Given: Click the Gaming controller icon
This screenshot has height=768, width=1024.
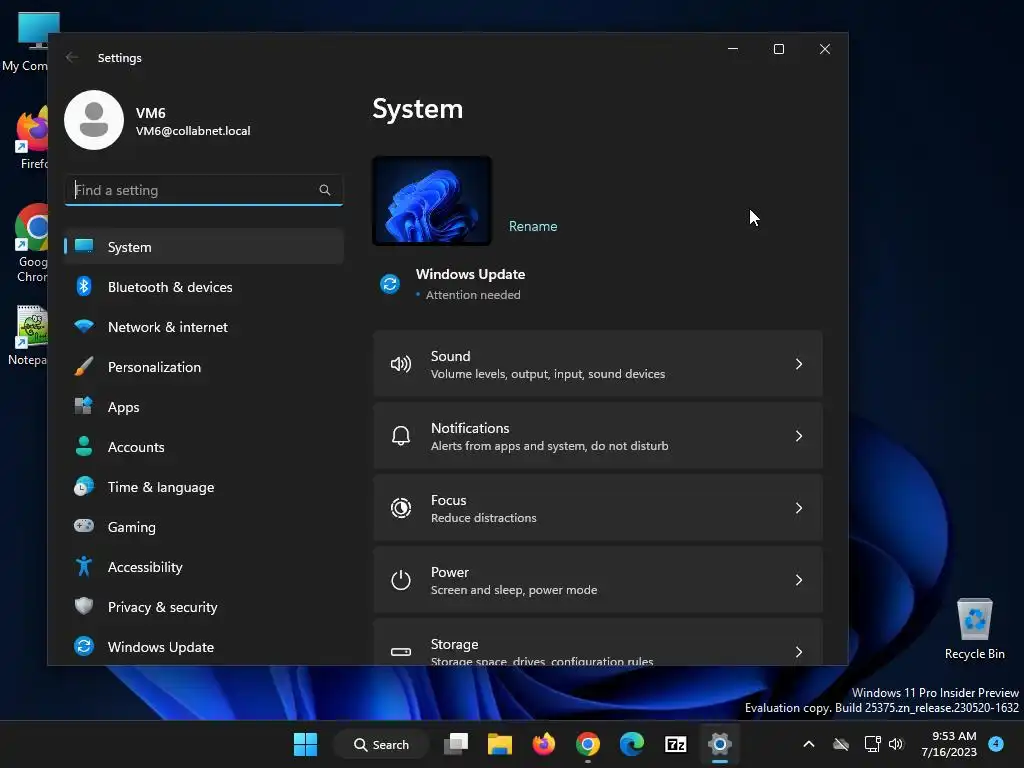Looking at the screenshot, I should click(84, 526).
